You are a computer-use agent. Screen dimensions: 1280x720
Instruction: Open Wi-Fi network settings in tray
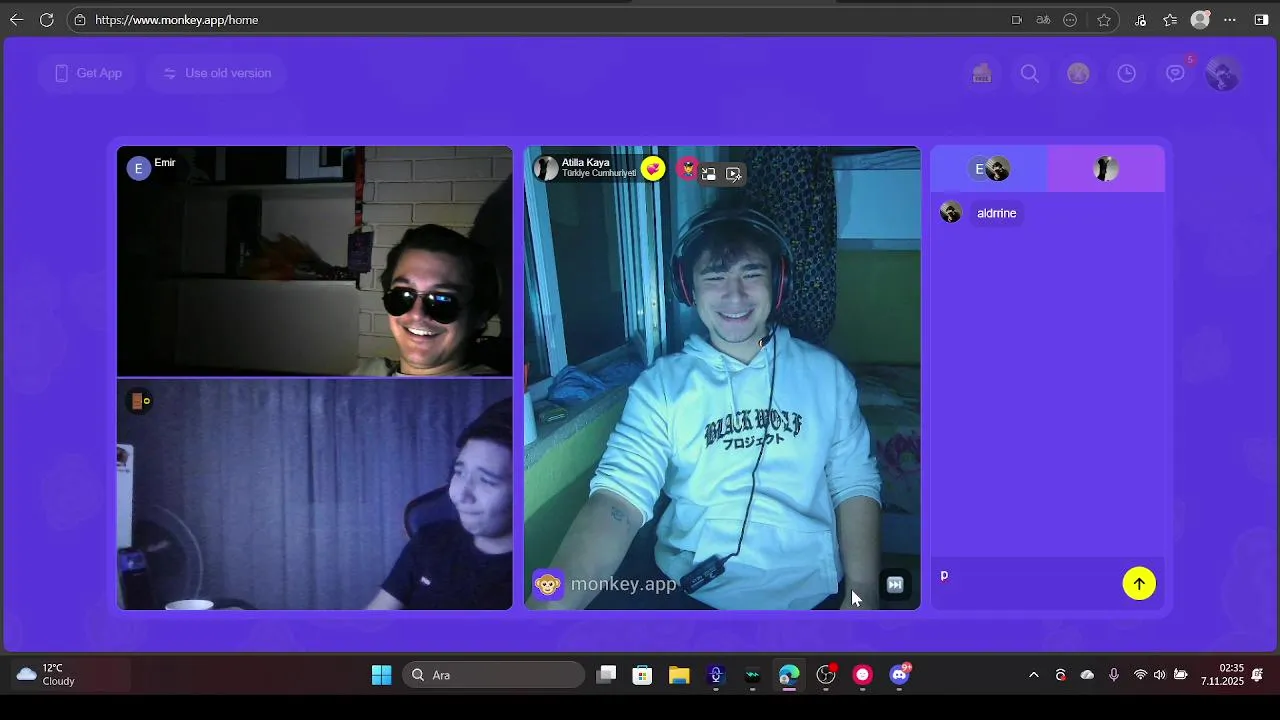pos(1140,675)
